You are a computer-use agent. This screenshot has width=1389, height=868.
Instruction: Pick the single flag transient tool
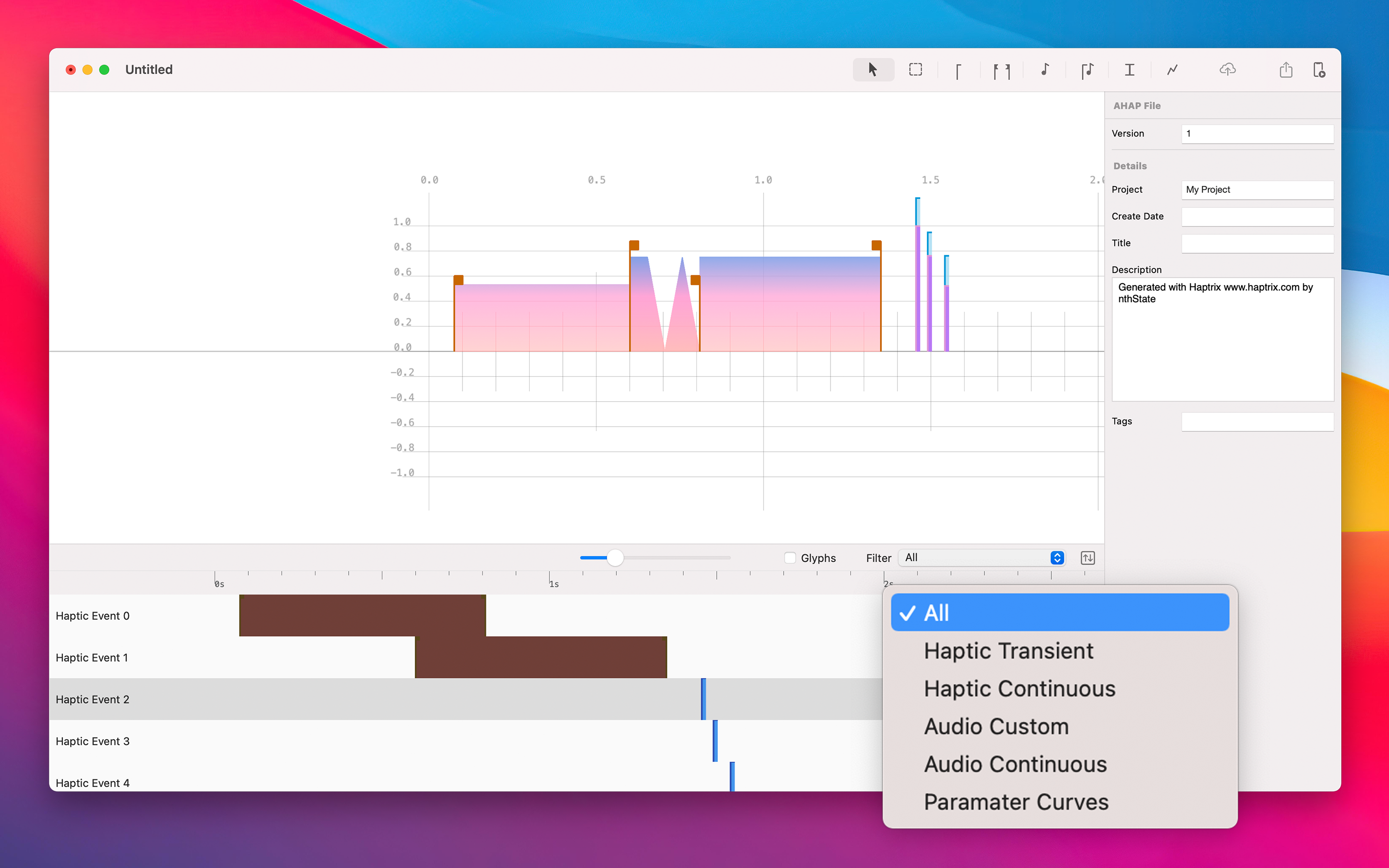pyautogui.click(x=958, y=70)
